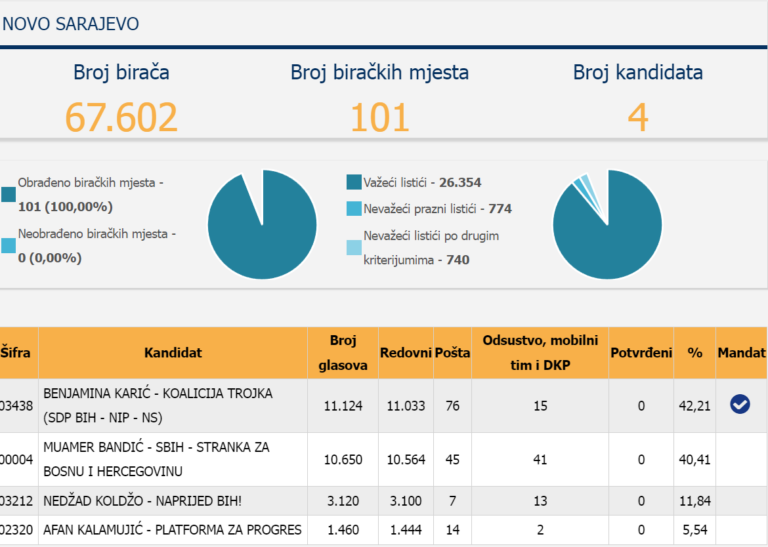Click the ballot validity pie chart
This screenshot has width=768, height=547.
tap(607, 225)
